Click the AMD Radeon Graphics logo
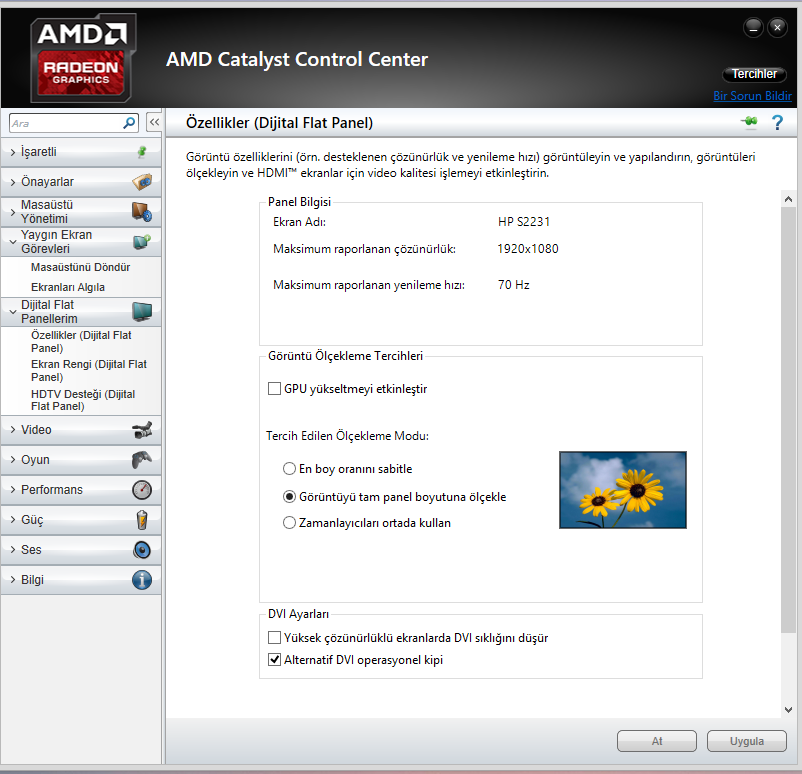This screenshot has width=802, height=774. coord(82,58)
